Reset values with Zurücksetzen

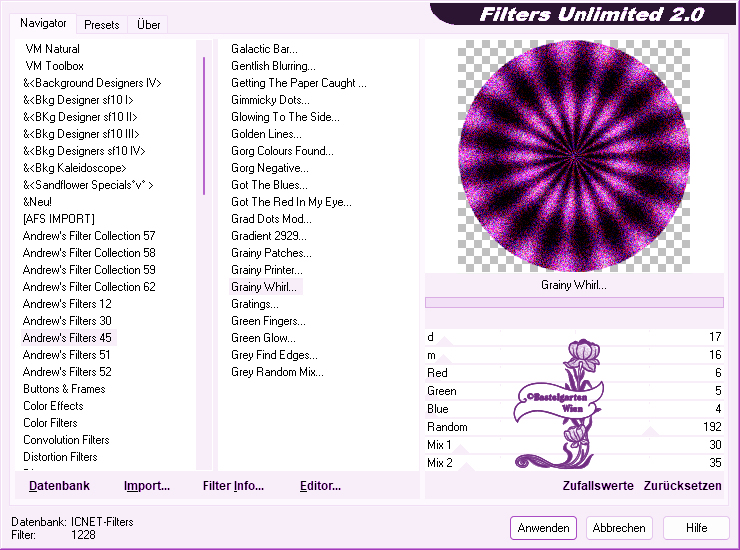pyautogui.click(x=682, y=486)
